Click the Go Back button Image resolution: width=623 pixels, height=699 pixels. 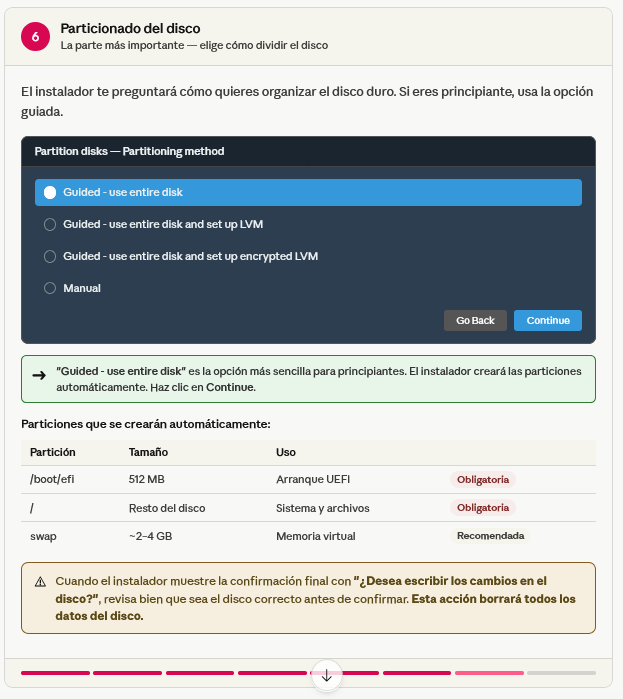coord(475,321)
